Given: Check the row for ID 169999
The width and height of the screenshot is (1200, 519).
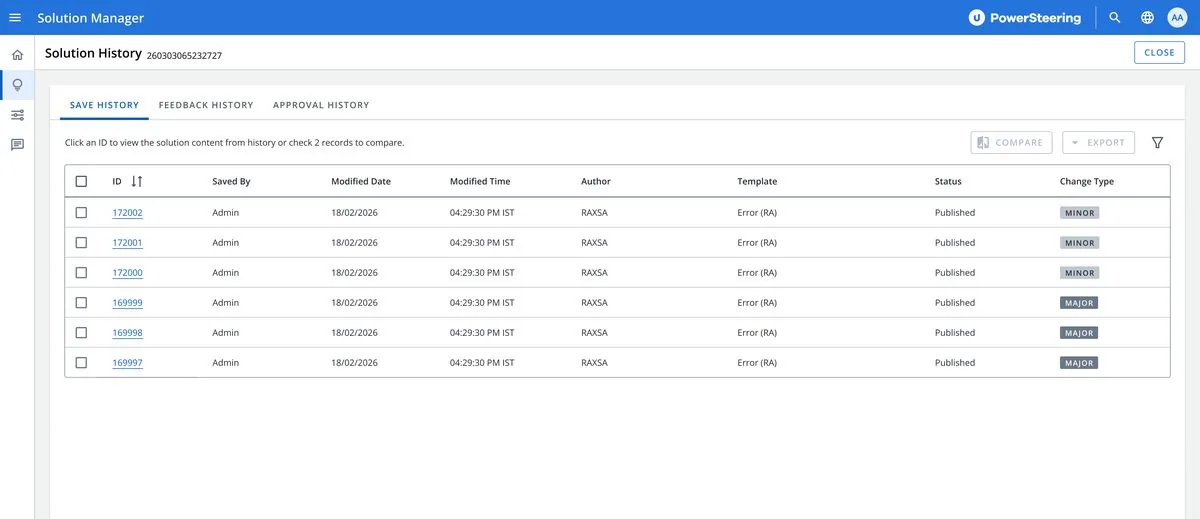Looking at the screenshot, I should 81,303.
